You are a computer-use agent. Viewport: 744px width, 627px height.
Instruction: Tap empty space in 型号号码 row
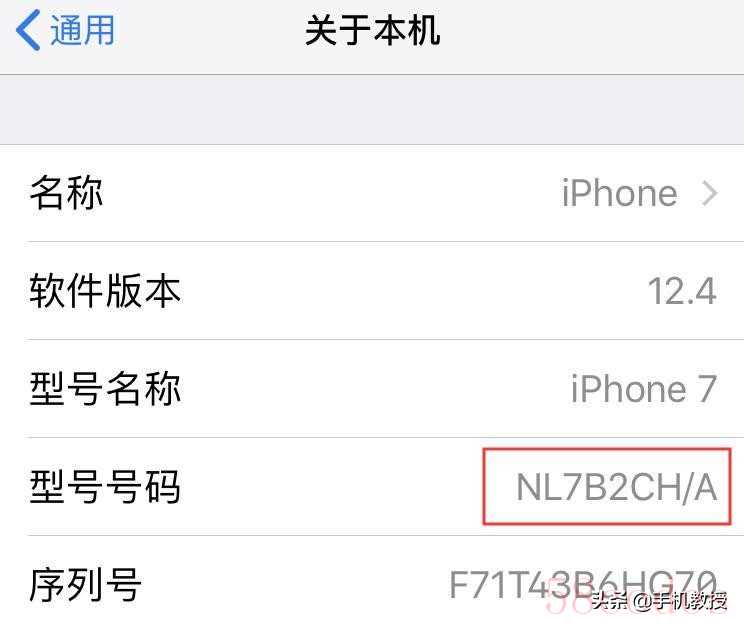tap(332, 487)
